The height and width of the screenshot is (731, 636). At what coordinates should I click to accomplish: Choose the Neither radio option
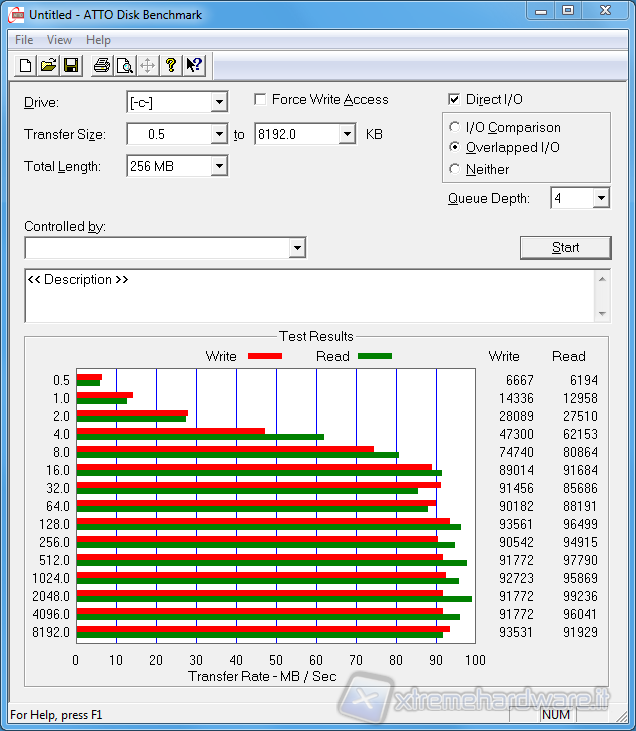coord(456,170)
